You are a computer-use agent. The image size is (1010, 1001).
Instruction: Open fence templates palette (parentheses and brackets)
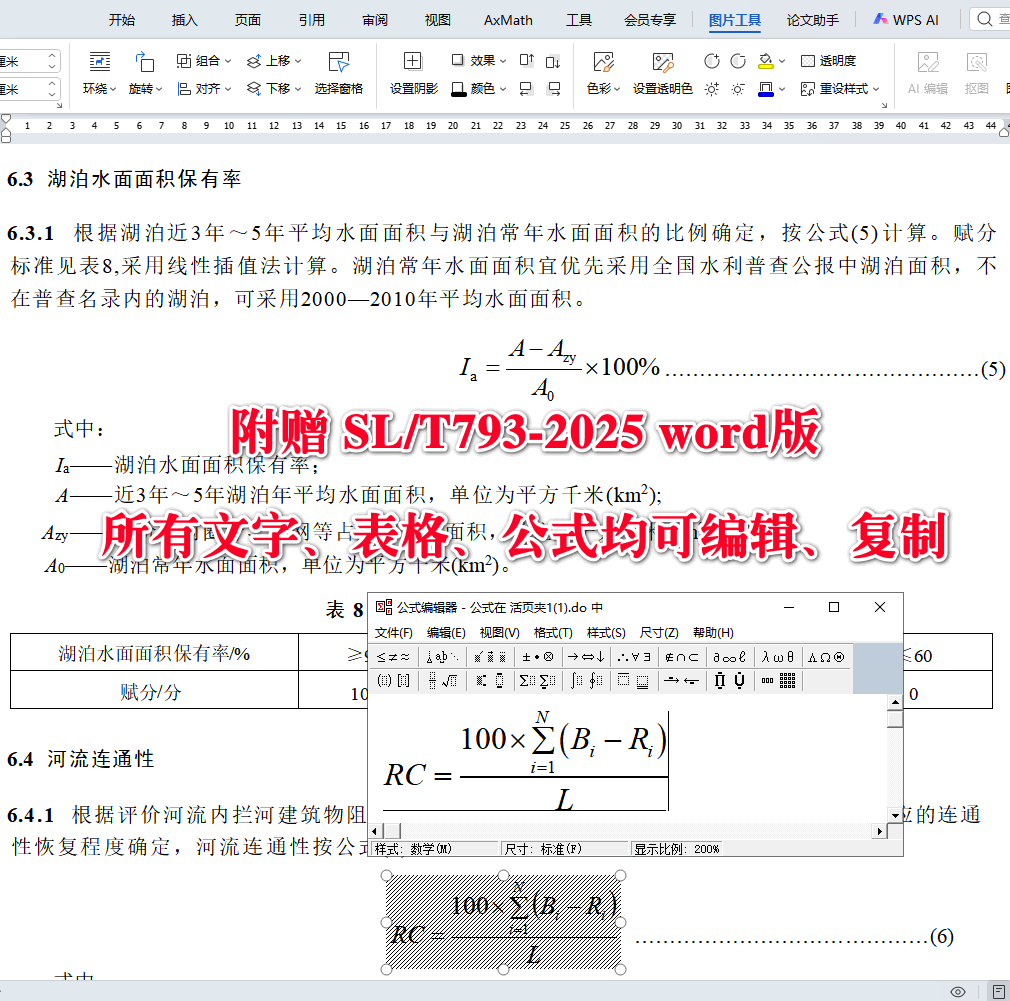coord(394,681)
